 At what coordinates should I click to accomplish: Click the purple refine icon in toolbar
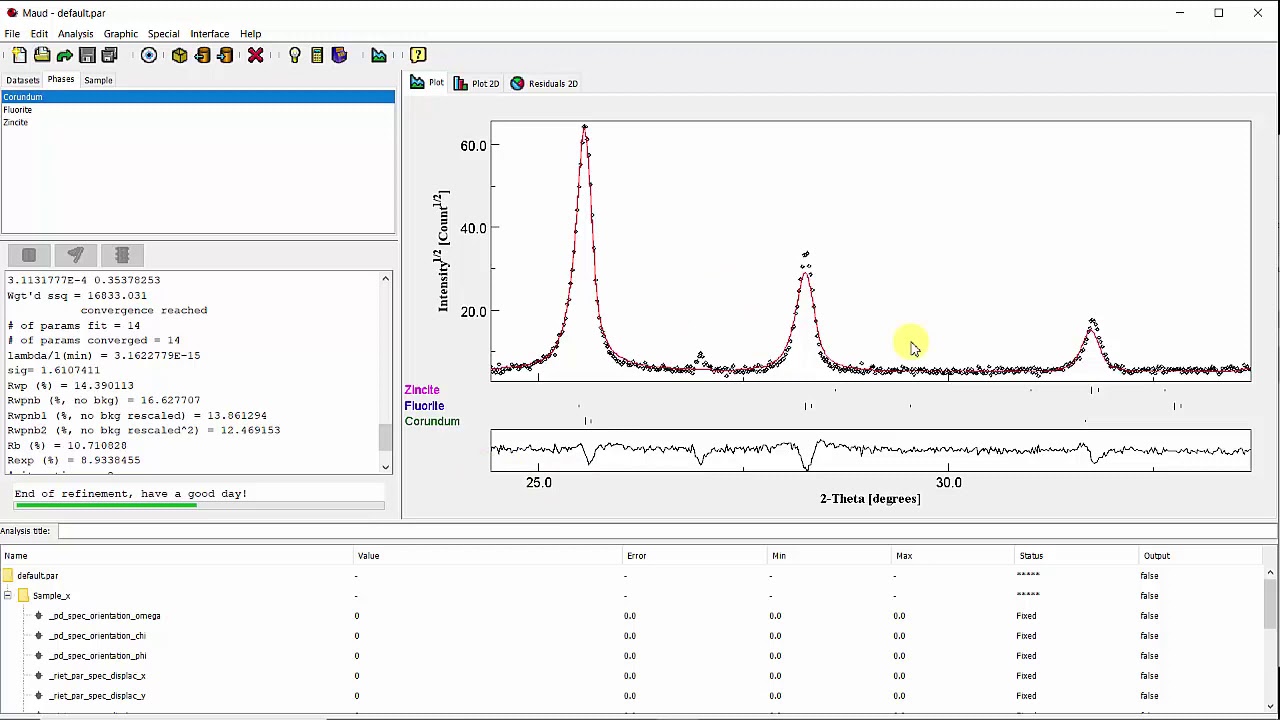point(339,55)
